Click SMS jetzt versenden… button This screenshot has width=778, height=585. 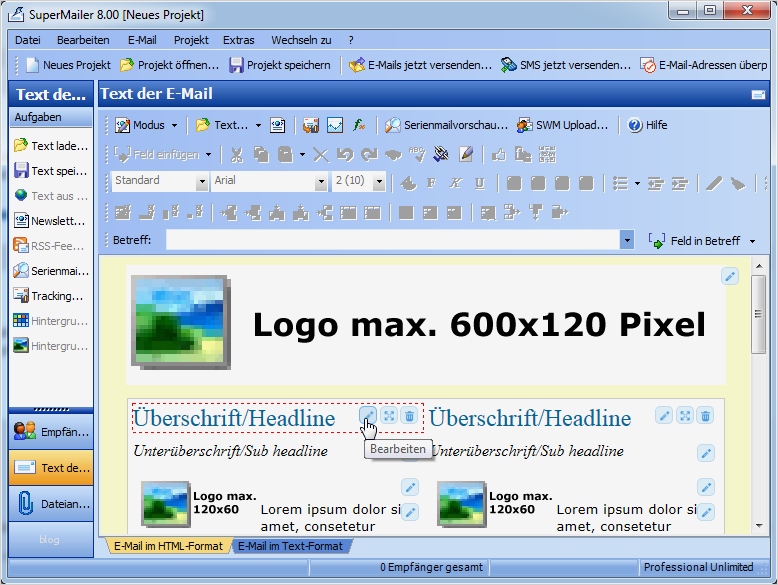pos(566,65)
